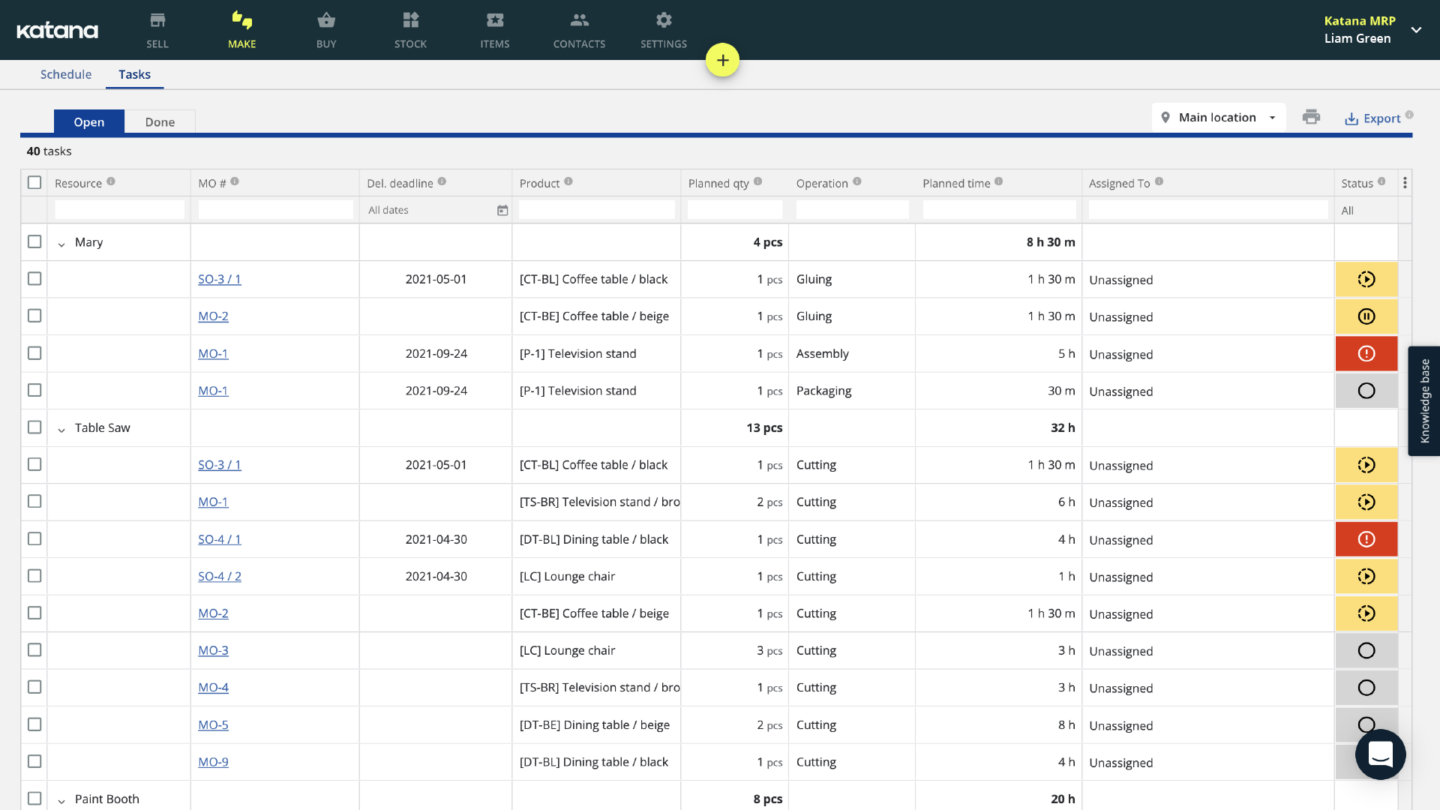The image size is (1440, 810).
Task: Collapse the Paint Booth resource group
Action: [x=61, y=800]
